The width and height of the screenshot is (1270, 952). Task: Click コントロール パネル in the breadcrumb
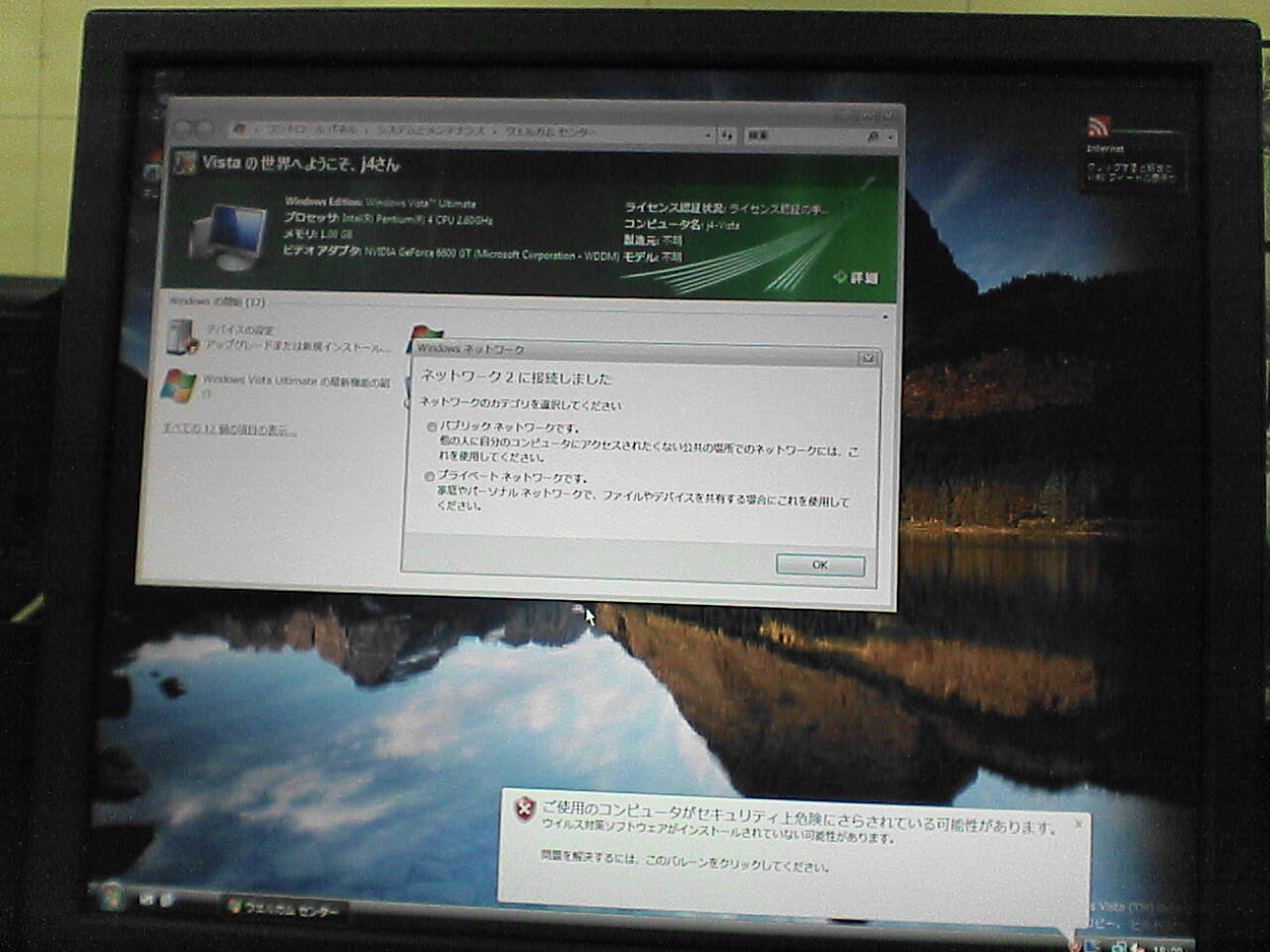click(312, 130)
